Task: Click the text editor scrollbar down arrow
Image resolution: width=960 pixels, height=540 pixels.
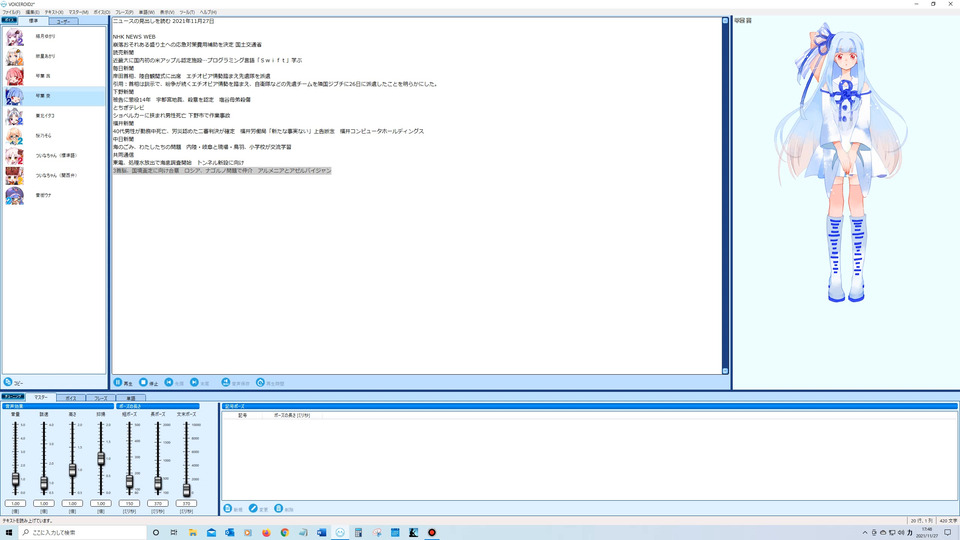Action: 725,370
